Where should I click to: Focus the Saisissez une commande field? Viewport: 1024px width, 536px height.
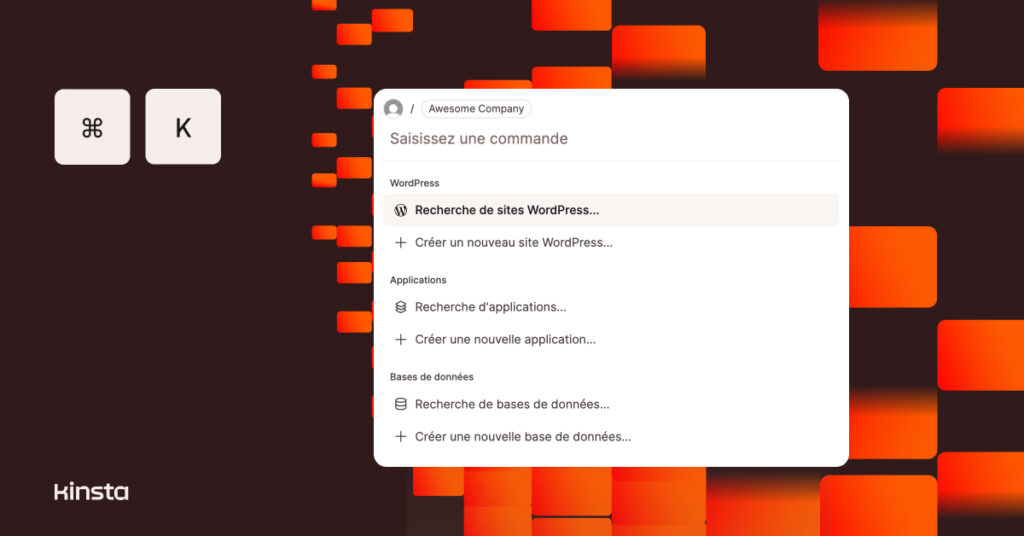pos(611,138)
